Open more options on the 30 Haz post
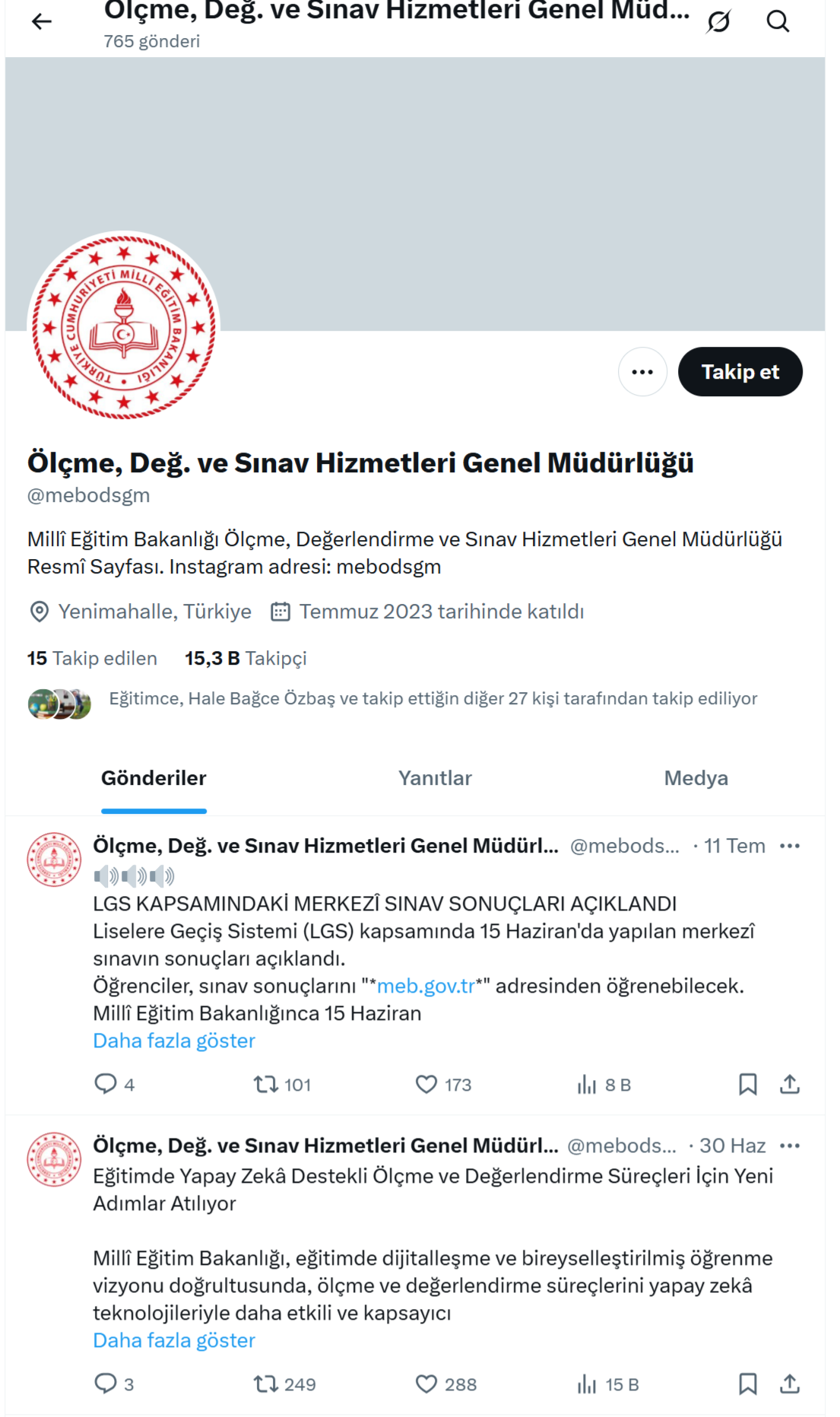 click(790, 1145)
